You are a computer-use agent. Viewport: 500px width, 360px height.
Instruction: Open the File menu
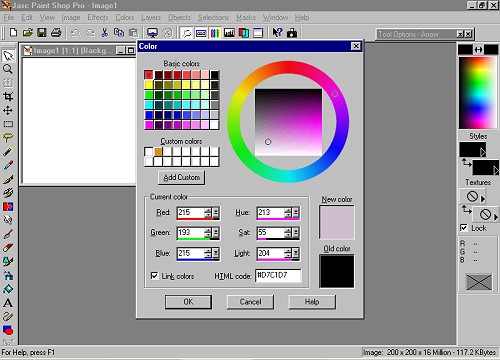9,17
